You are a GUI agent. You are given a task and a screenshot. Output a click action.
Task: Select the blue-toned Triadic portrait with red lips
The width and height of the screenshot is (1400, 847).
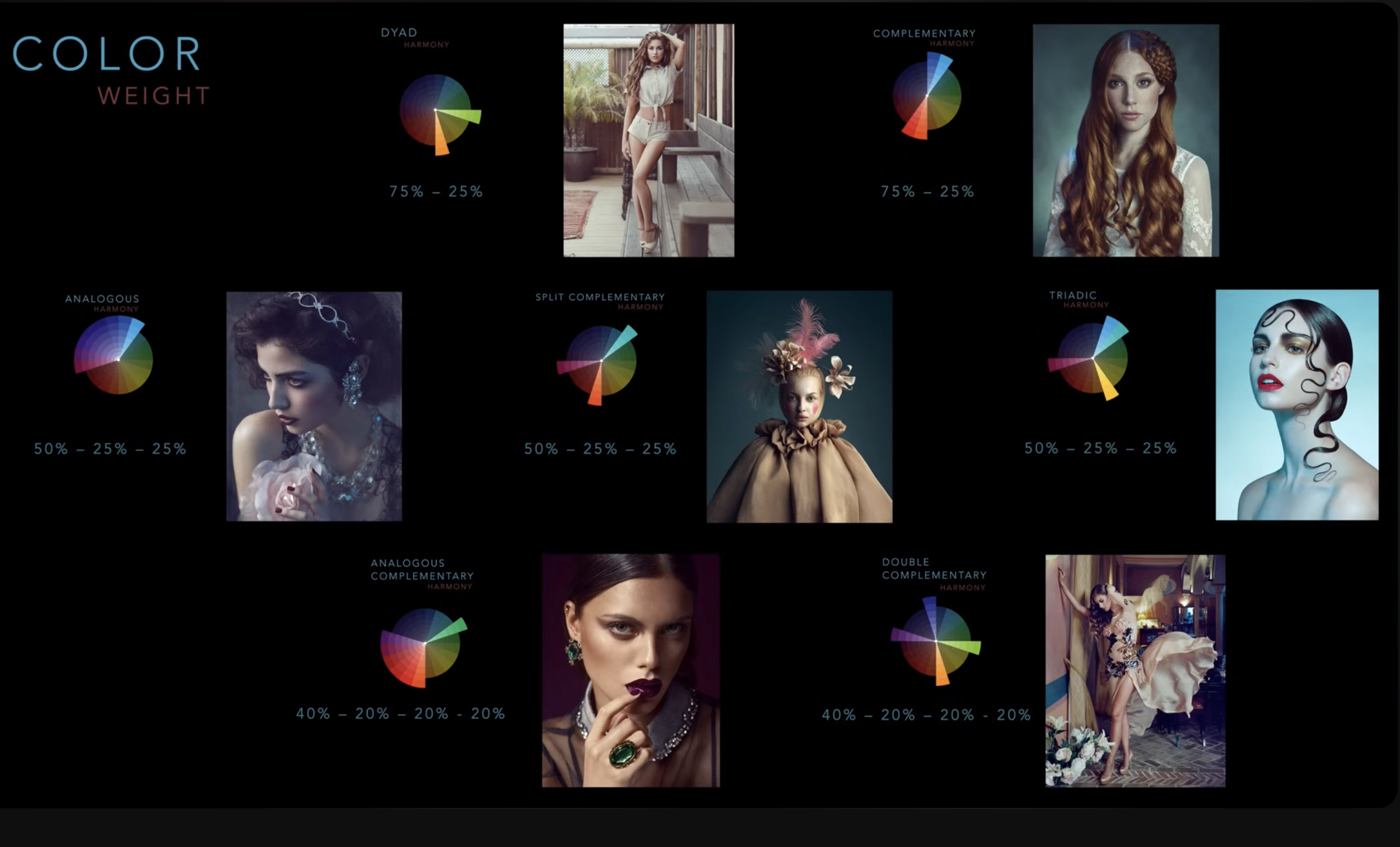click(x=1296, y=405)
